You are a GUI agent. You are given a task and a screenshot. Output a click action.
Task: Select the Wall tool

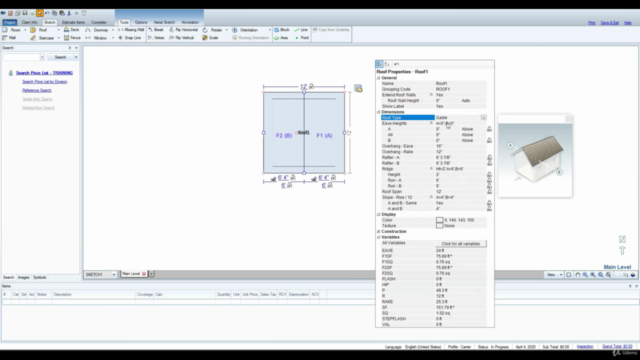coord(9,38)
